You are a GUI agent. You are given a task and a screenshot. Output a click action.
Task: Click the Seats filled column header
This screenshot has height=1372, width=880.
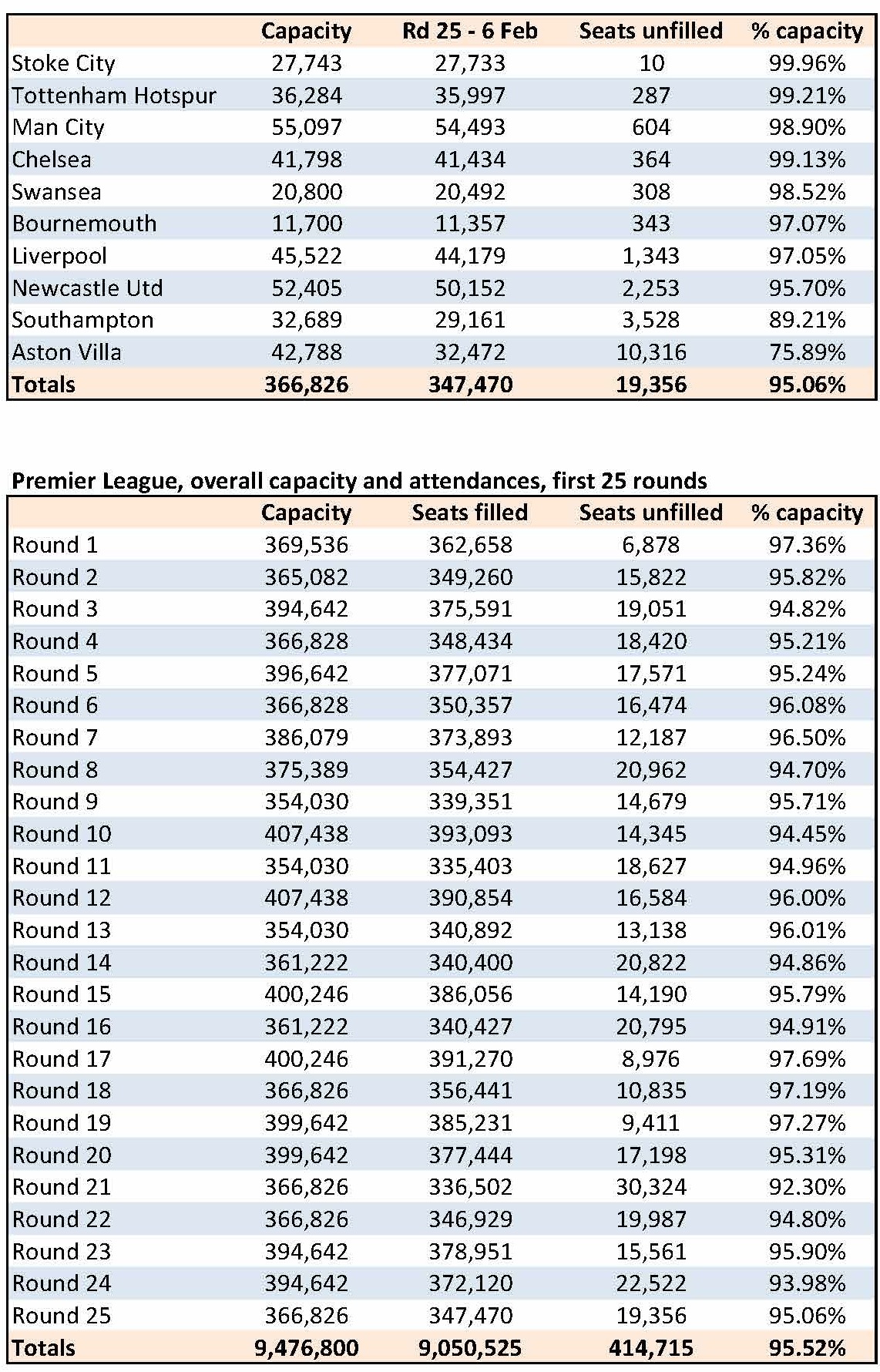point(470,513)
